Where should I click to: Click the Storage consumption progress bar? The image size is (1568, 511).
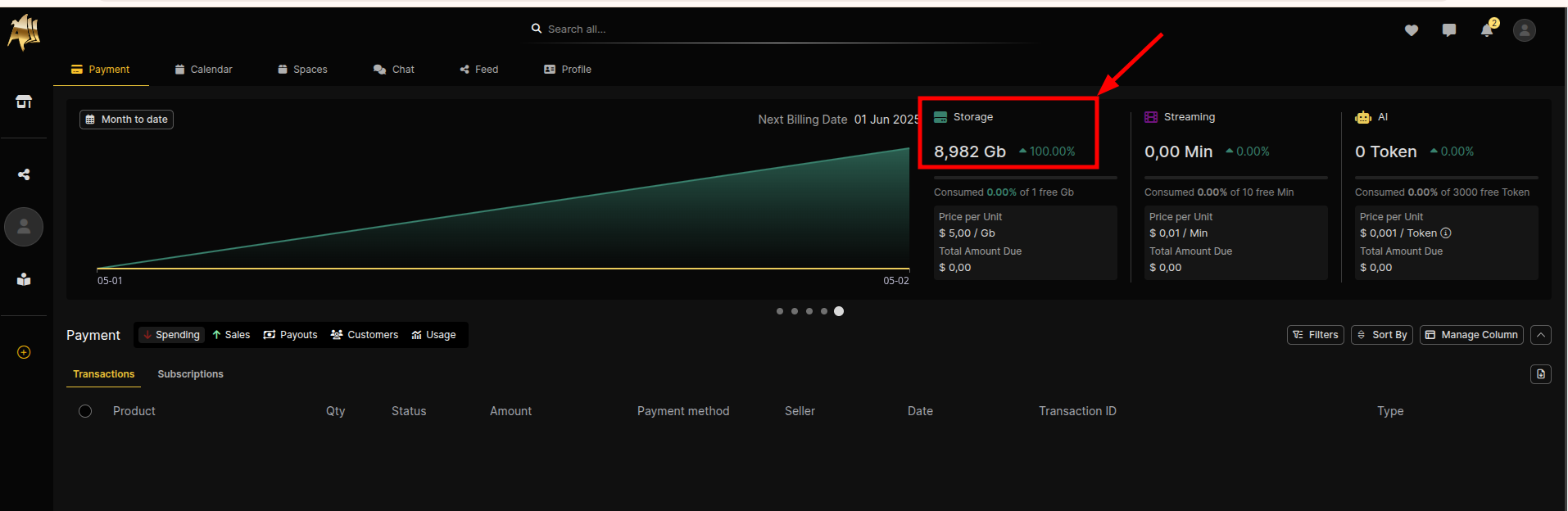click(x=1026, y=178)
